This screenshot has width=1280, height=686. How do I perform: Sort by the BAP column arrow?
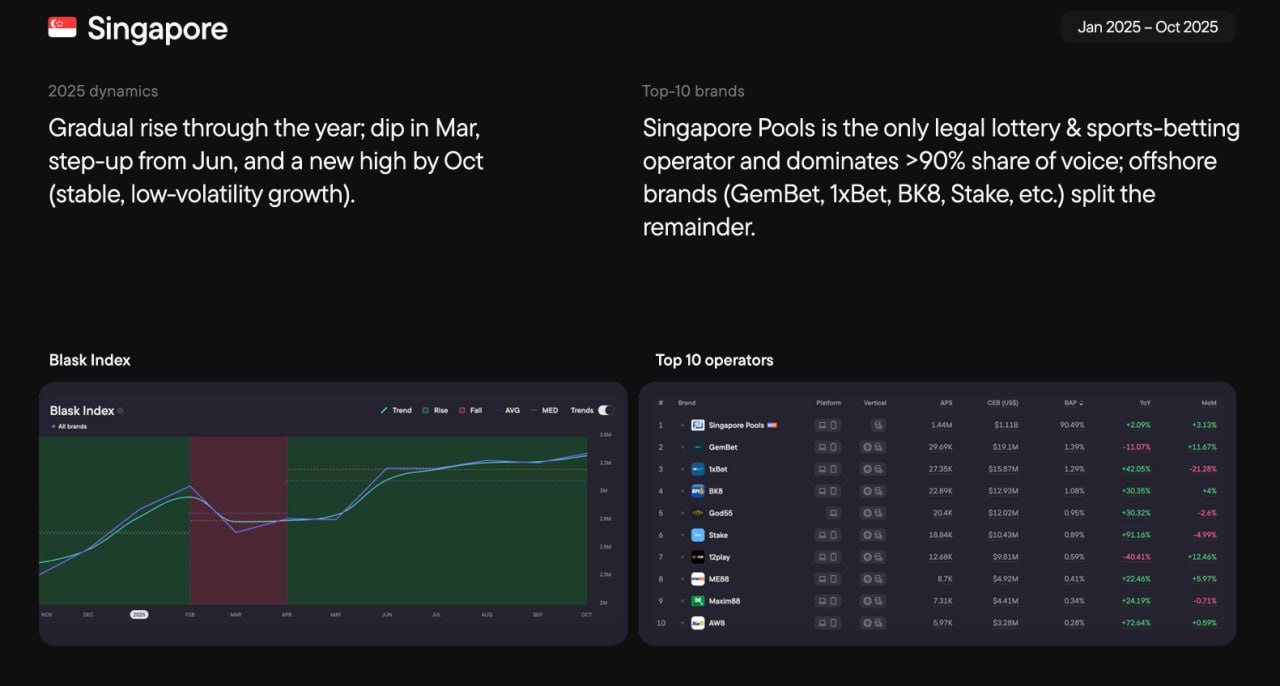[x=1080, y=403]
